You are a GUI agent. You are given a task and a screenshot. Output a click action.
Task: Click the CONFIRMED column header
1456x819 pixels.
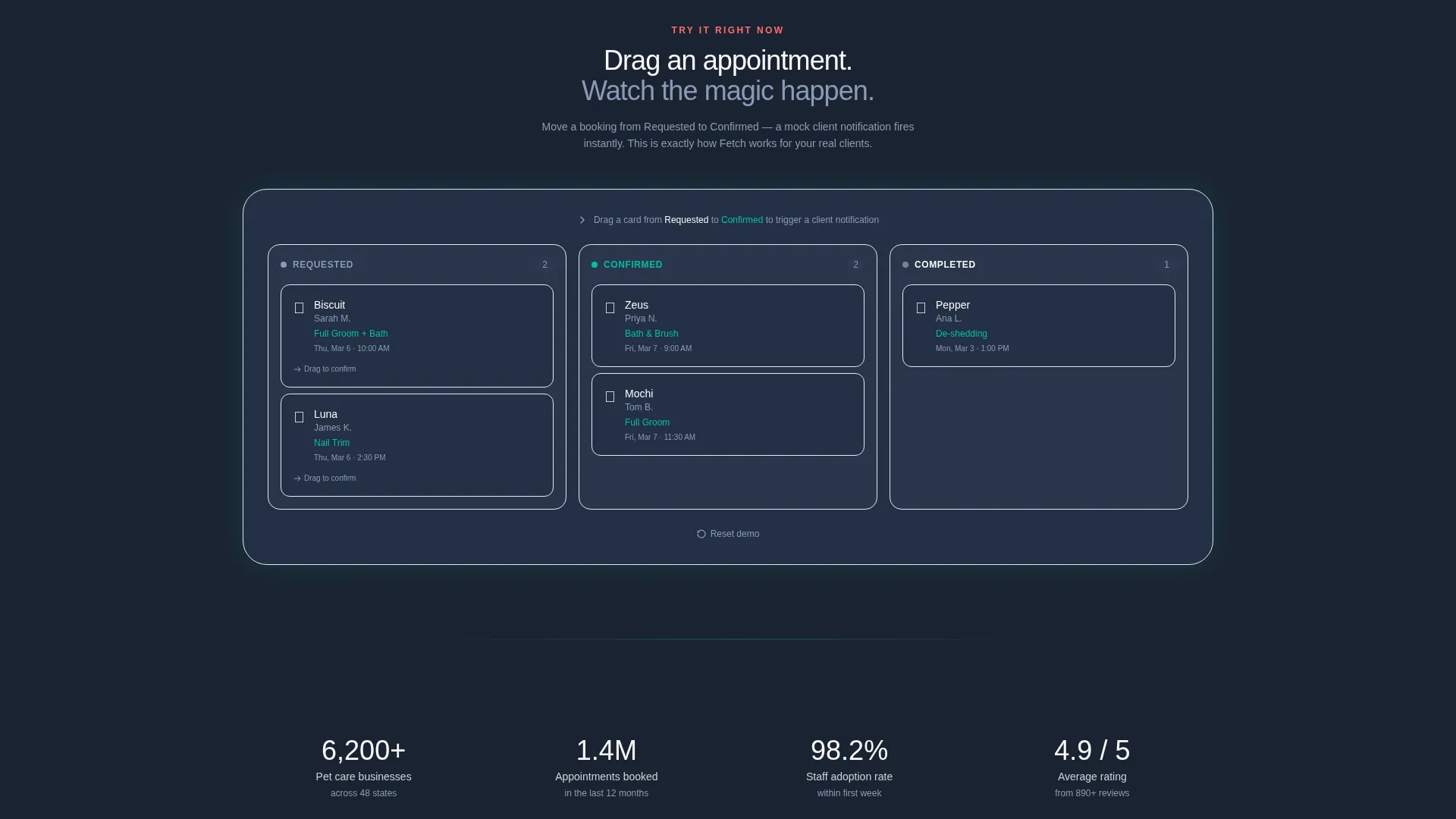click(x=633, y=265)
